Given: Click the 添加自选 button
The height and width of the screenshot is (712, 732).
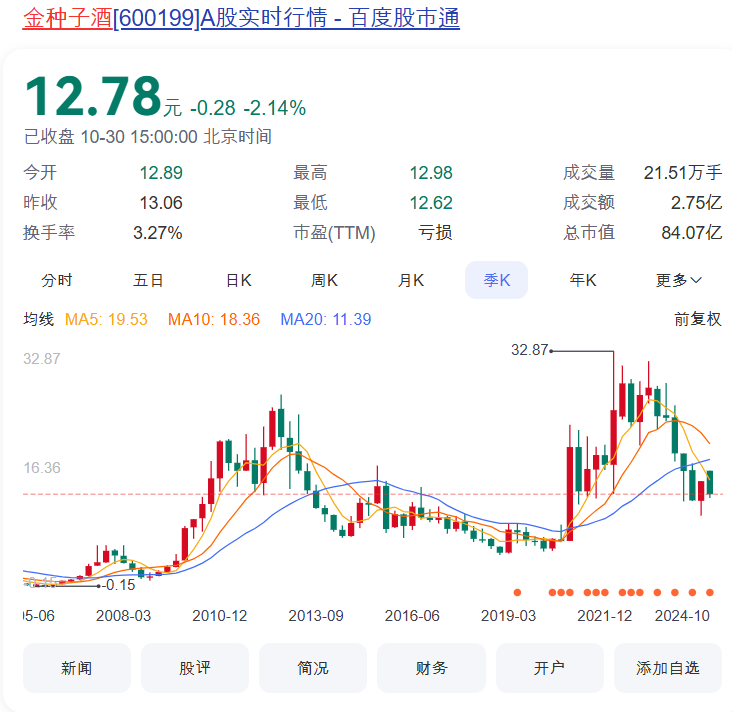Looking at the screenshot, I should tap(668, 668).
